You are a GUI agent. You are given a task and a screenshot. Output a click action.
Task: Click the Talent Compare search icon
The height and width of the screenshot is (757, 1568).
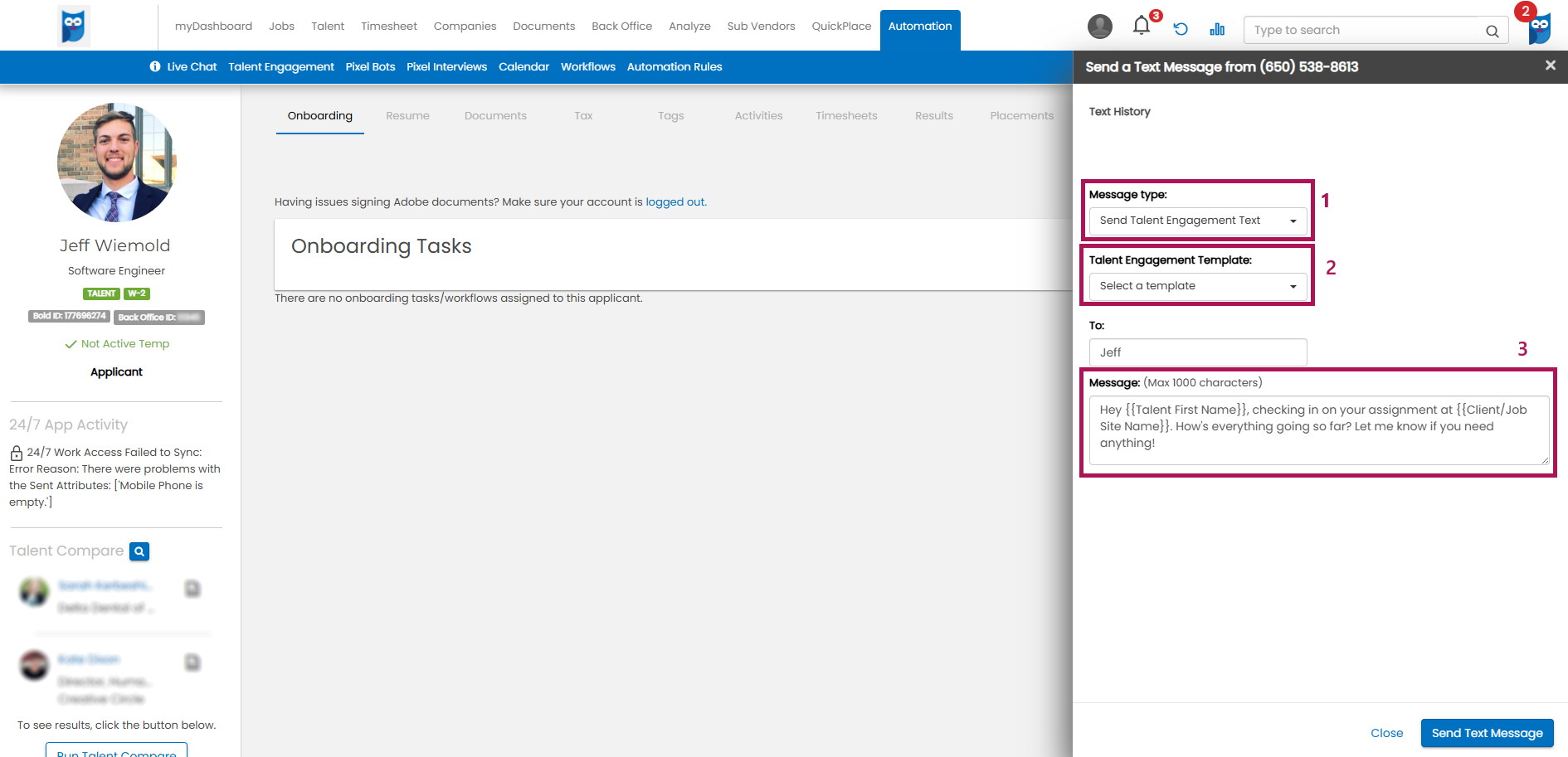tap(139, 551)
